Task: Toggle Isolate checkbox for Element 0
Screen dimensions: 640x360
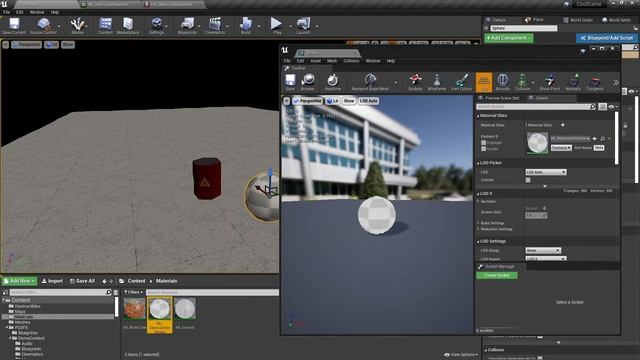Action: pyautogui.click(x=484, y=149)
